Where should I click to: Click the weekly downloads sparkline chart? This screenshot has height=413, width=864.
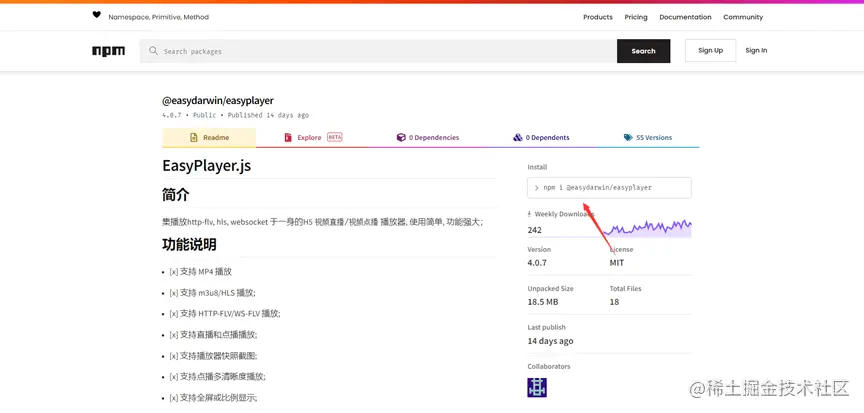[647, 228]
